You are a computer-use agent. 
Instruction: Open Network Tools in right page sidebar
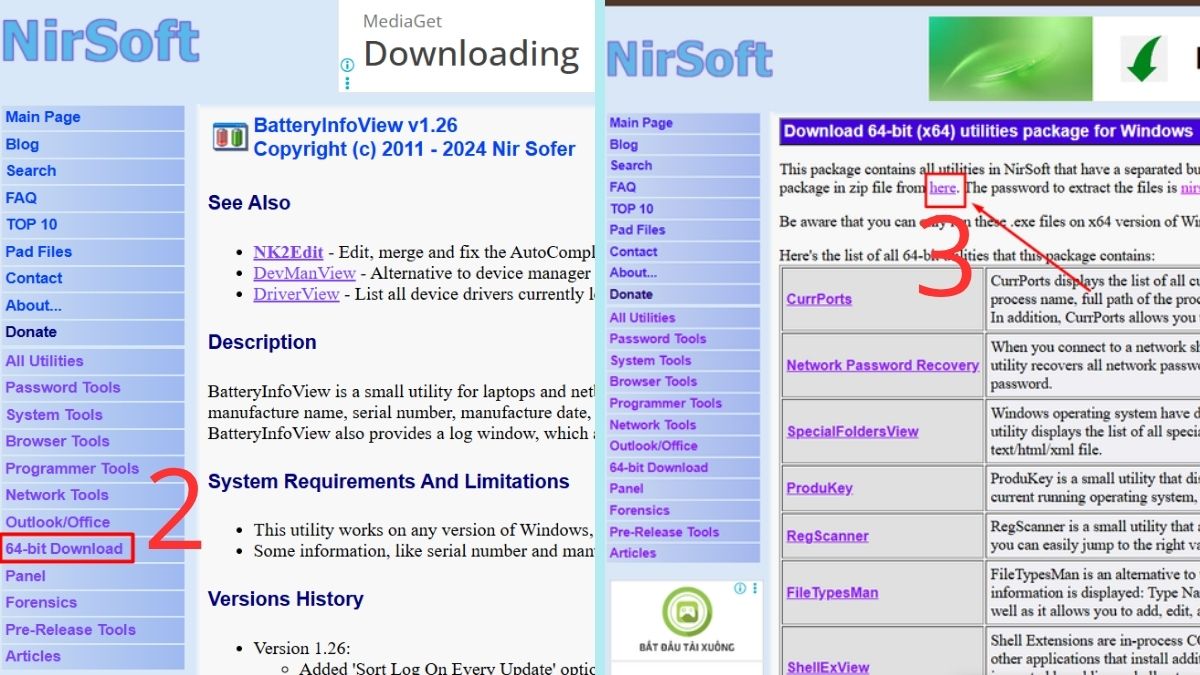653,425
